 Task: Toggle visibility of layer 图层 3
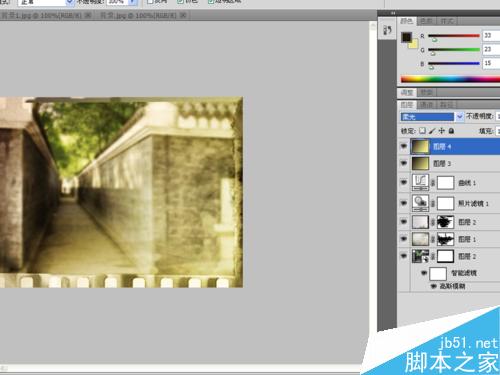pos(404,163)
